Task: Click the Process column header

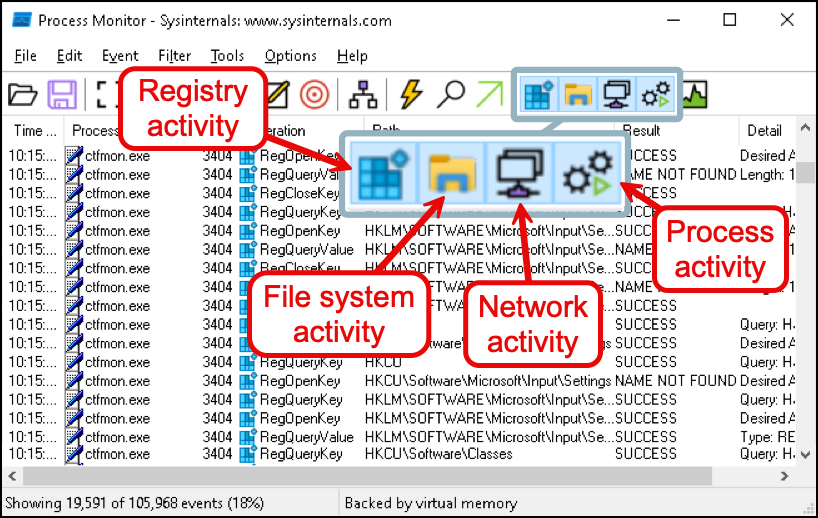Action: (x=95, y=130)
